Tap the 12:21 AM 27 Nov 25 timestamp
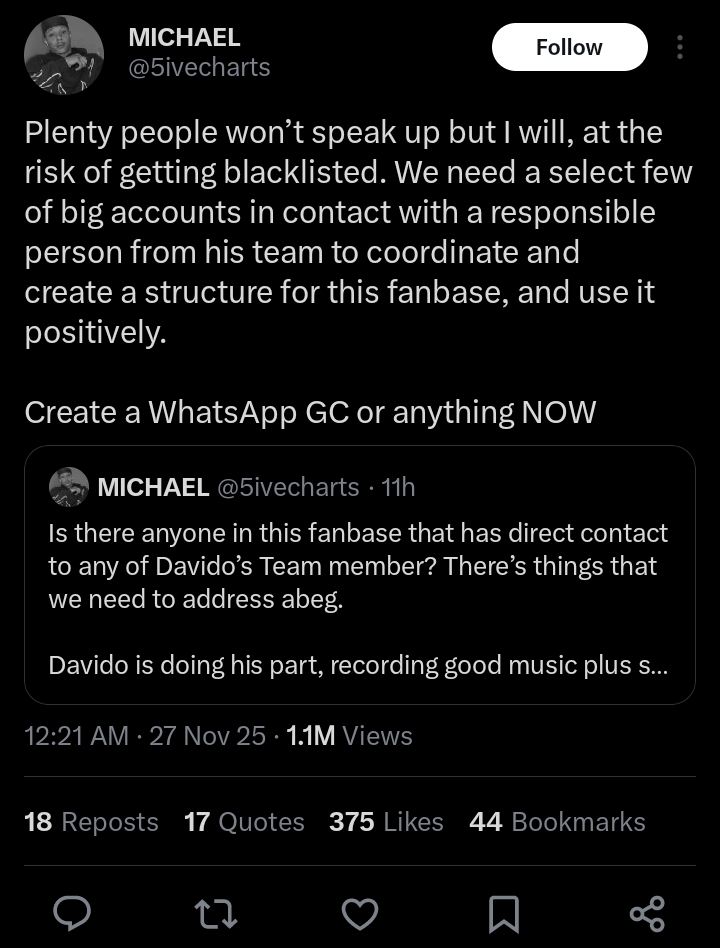720x948 pixels. pyautogui.click(x=145, y=736)
